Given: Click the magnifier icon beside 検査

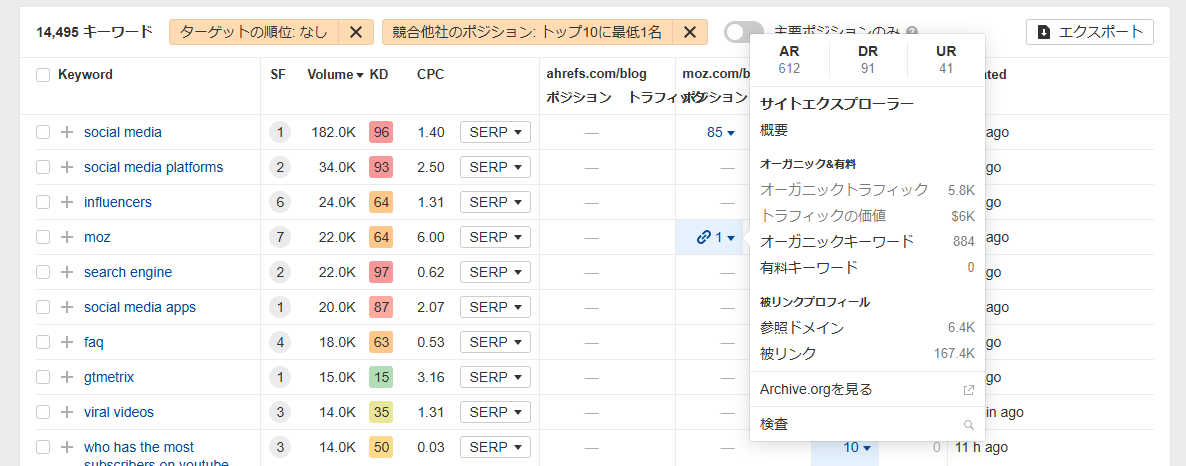Looking at the screenshot, I should point(968,425).
